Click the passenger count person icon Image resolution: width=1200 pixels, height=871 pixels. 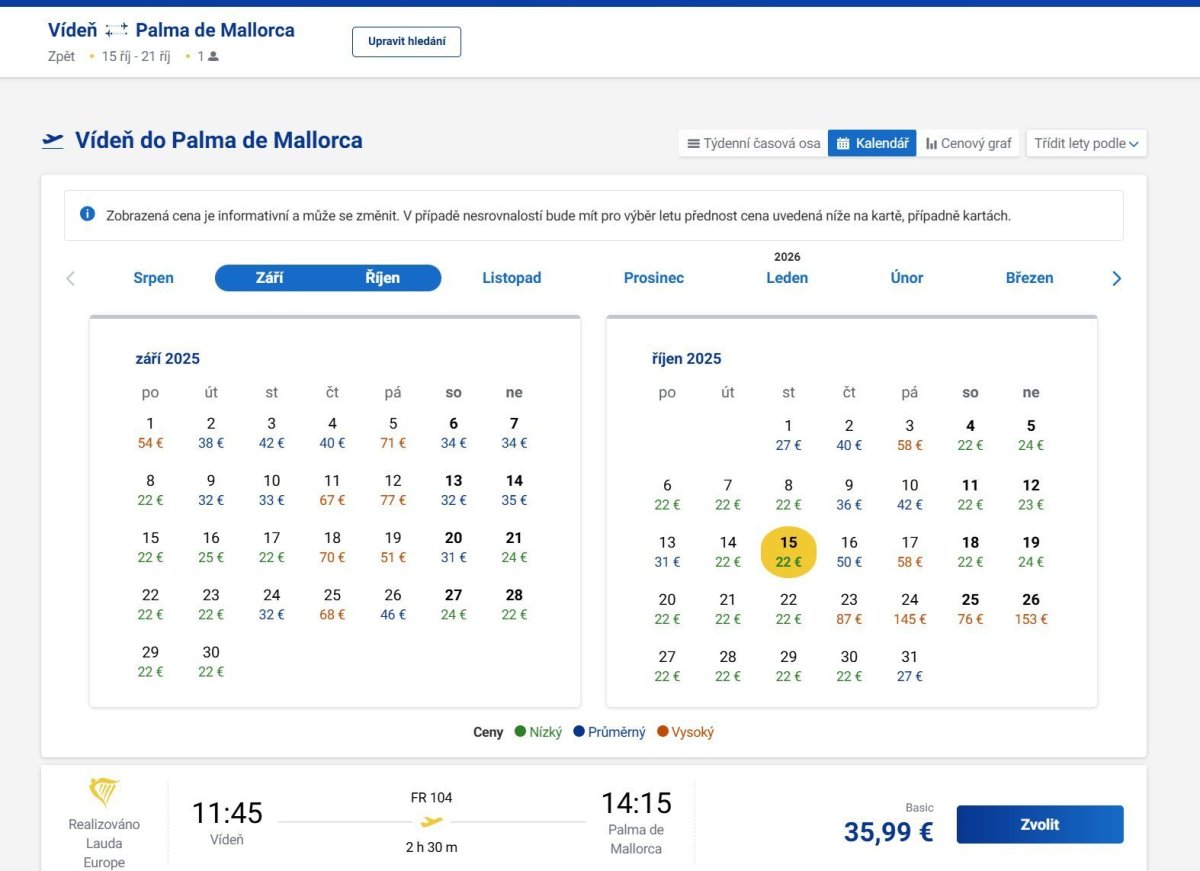(x=213, y=57)
